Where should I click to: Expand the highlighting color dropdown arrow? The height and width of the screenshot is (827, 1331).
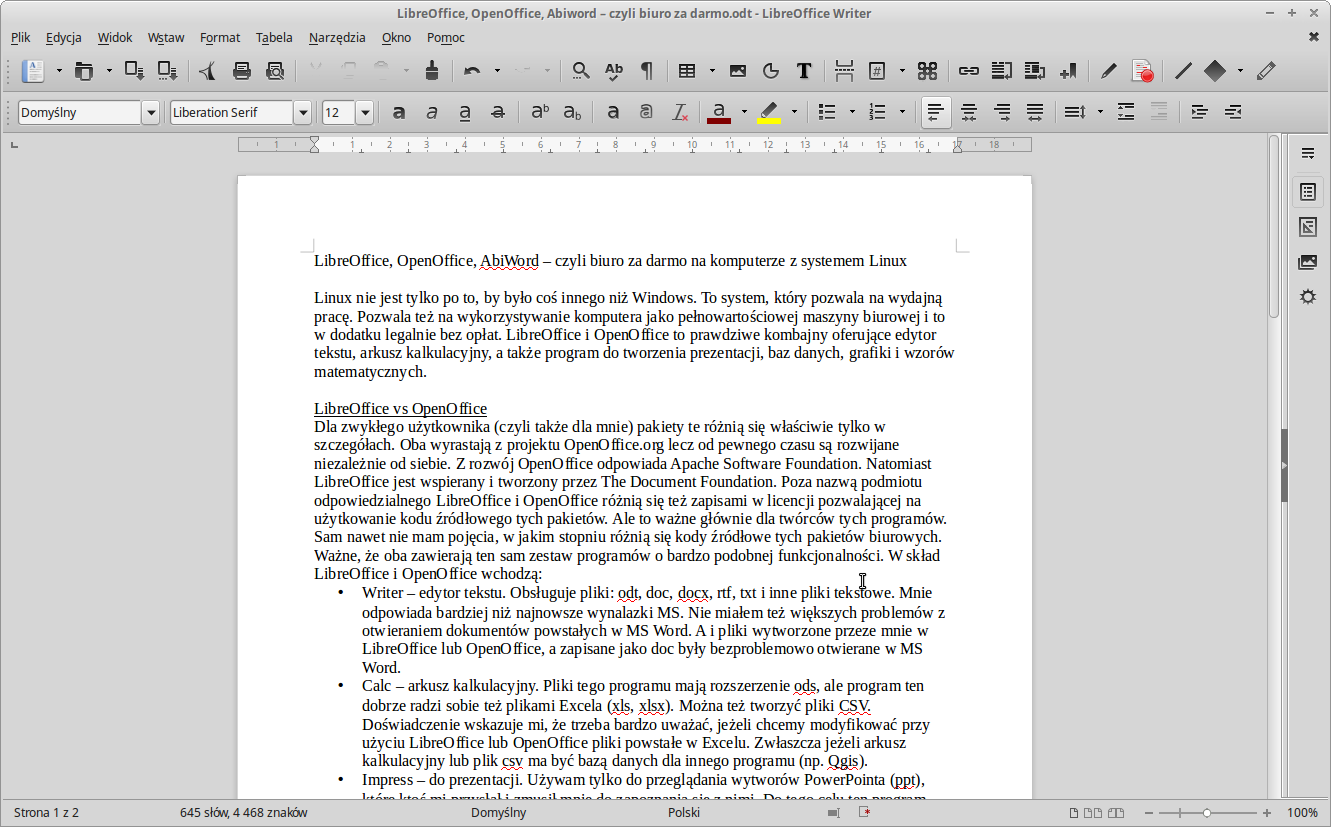pos(794,112)
